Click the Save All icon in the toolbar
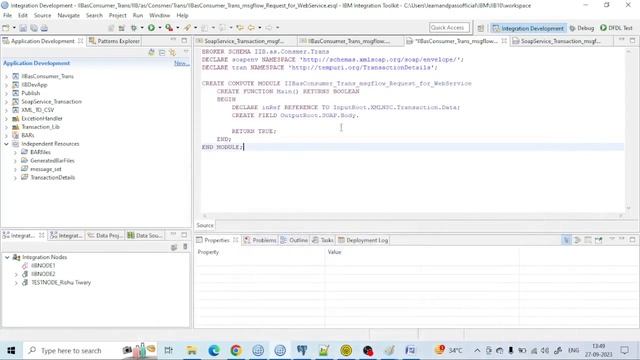Viewport: 640px width, 360px height. (x=33, y=28)
